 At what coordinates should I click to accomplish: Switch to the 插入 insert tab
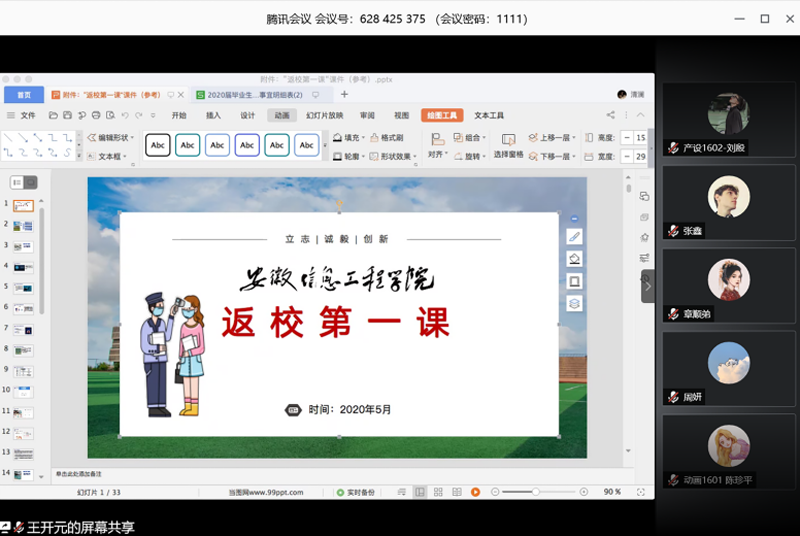tap(213, 115)
